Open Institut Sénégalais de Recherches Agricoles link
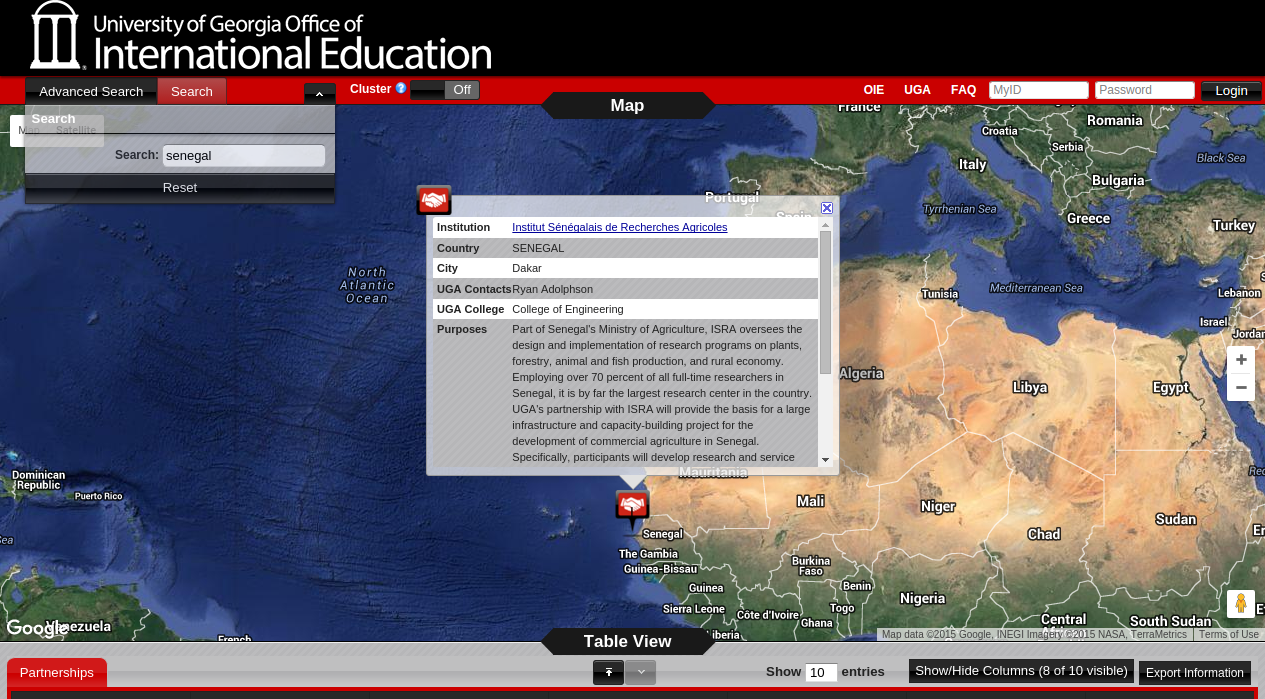Screen dimensions: 1265x699 pos(620,227)
